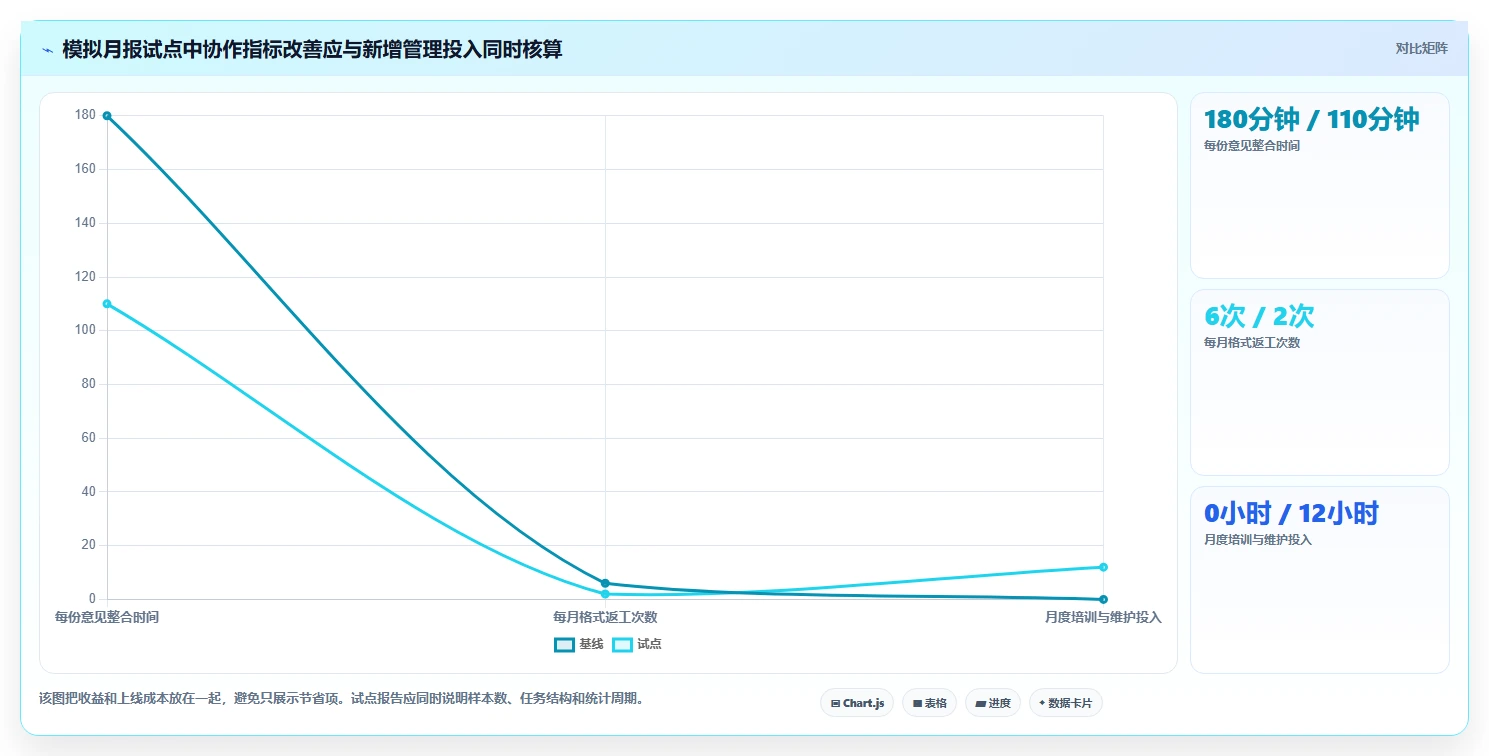Click x-axis label 月度培训与维护投入
Image resolution: width=1489 pixels, height=756 pixels.
[1103, 617]
